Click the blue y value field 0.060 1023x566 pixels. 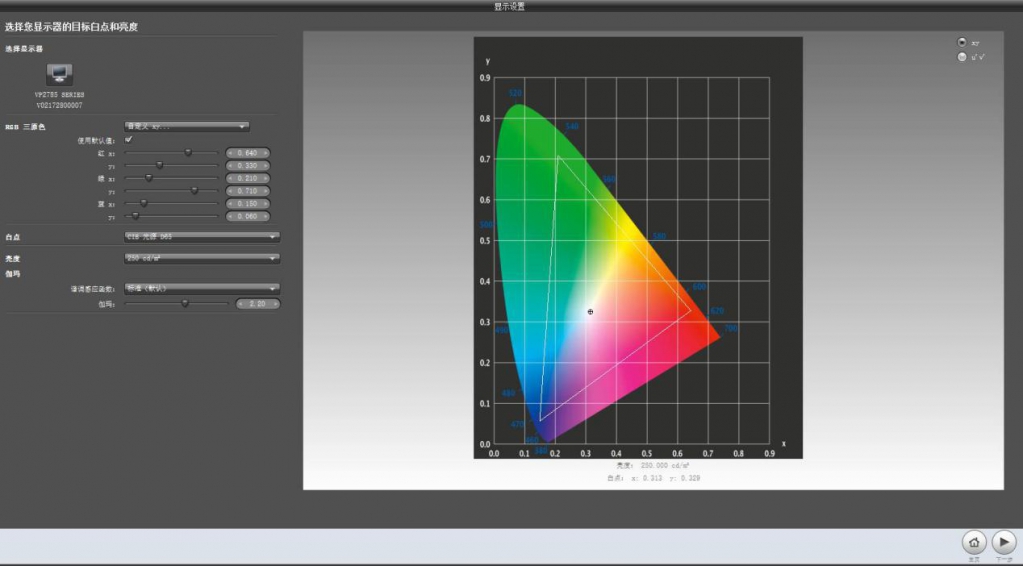tap(248, 216)
